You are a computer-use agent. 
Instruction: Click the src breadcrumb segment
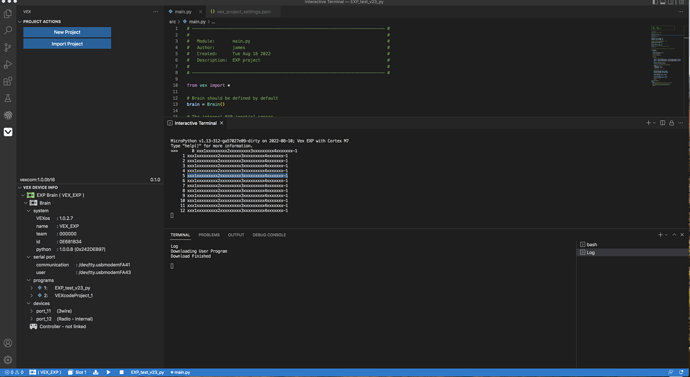(x=172, y=22)
